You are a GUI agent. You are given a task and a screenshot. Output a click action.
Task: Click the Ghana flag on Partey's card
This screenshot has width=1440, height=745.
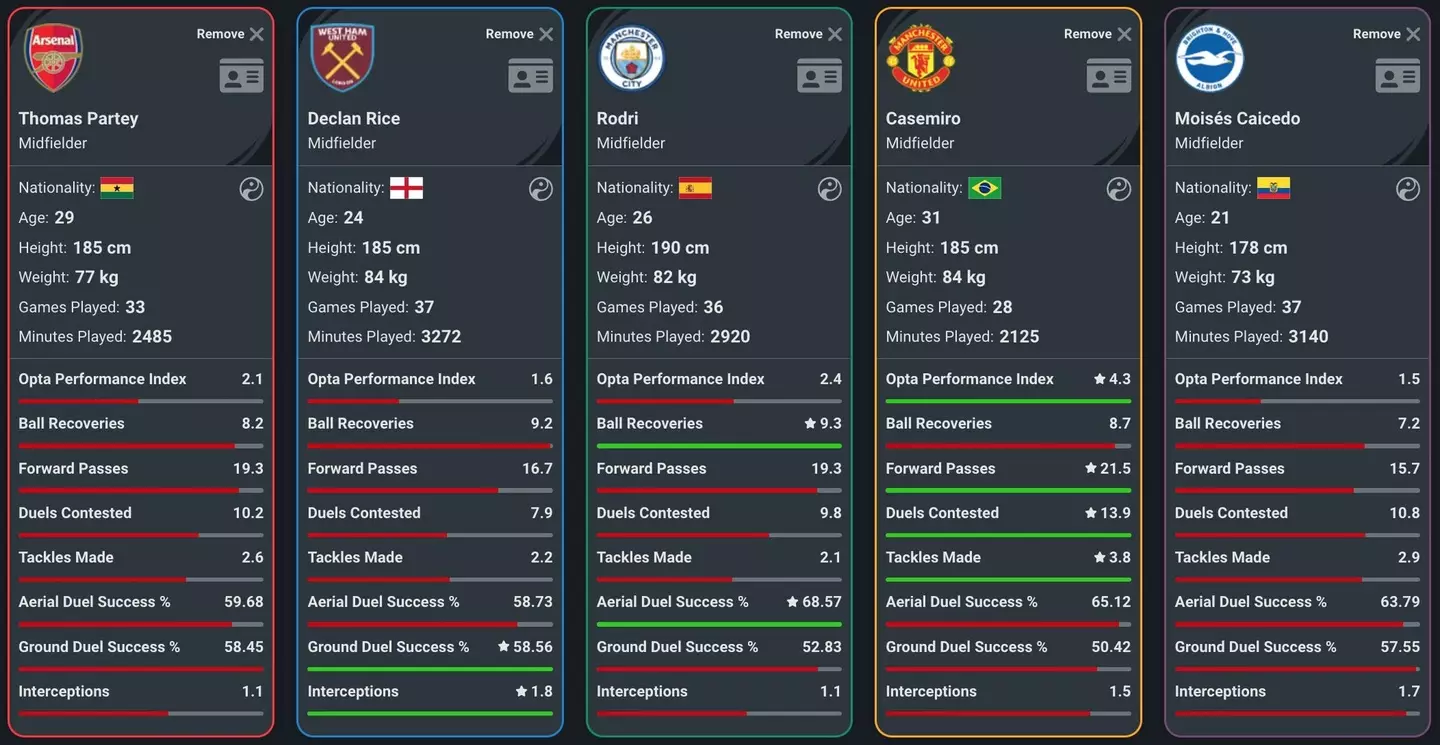[117, 188]
